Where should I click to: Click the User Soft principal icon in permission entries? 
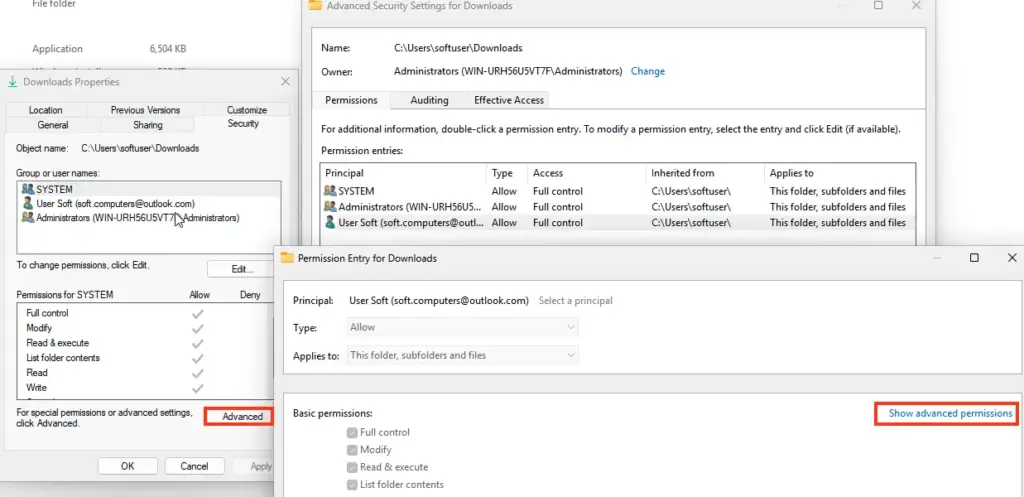coord(331,223)
